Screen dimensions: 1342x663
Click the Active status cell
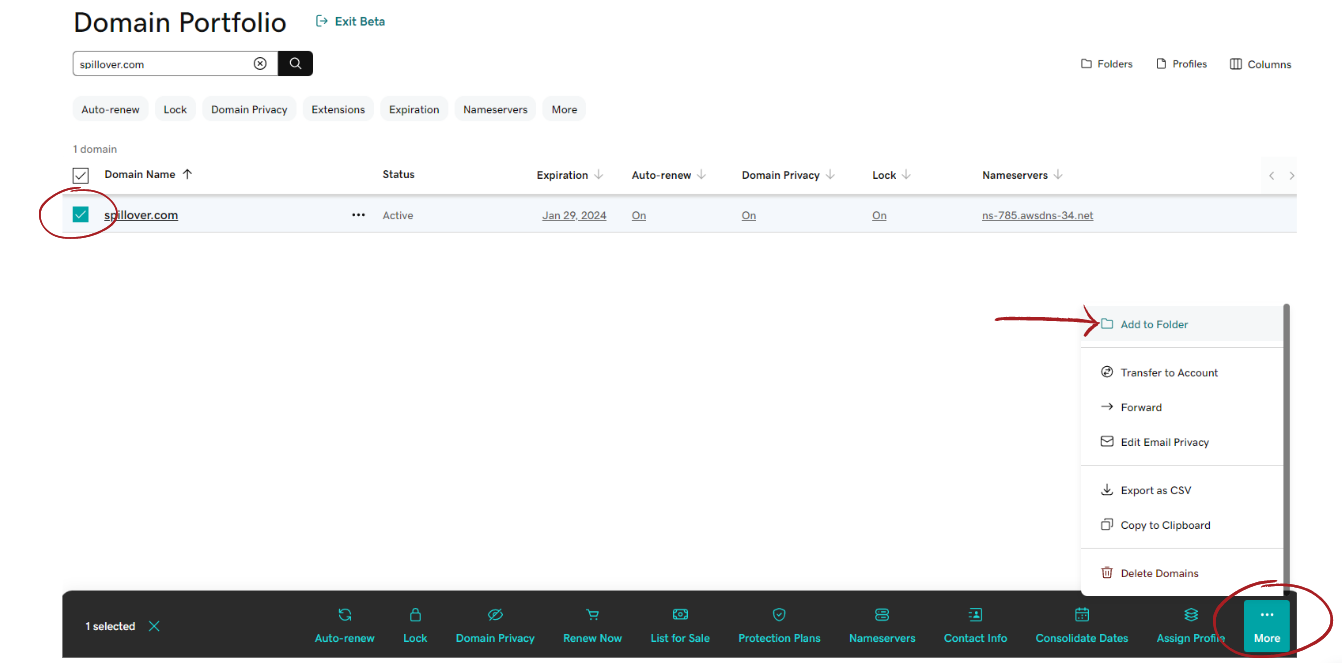click(398, 215)
